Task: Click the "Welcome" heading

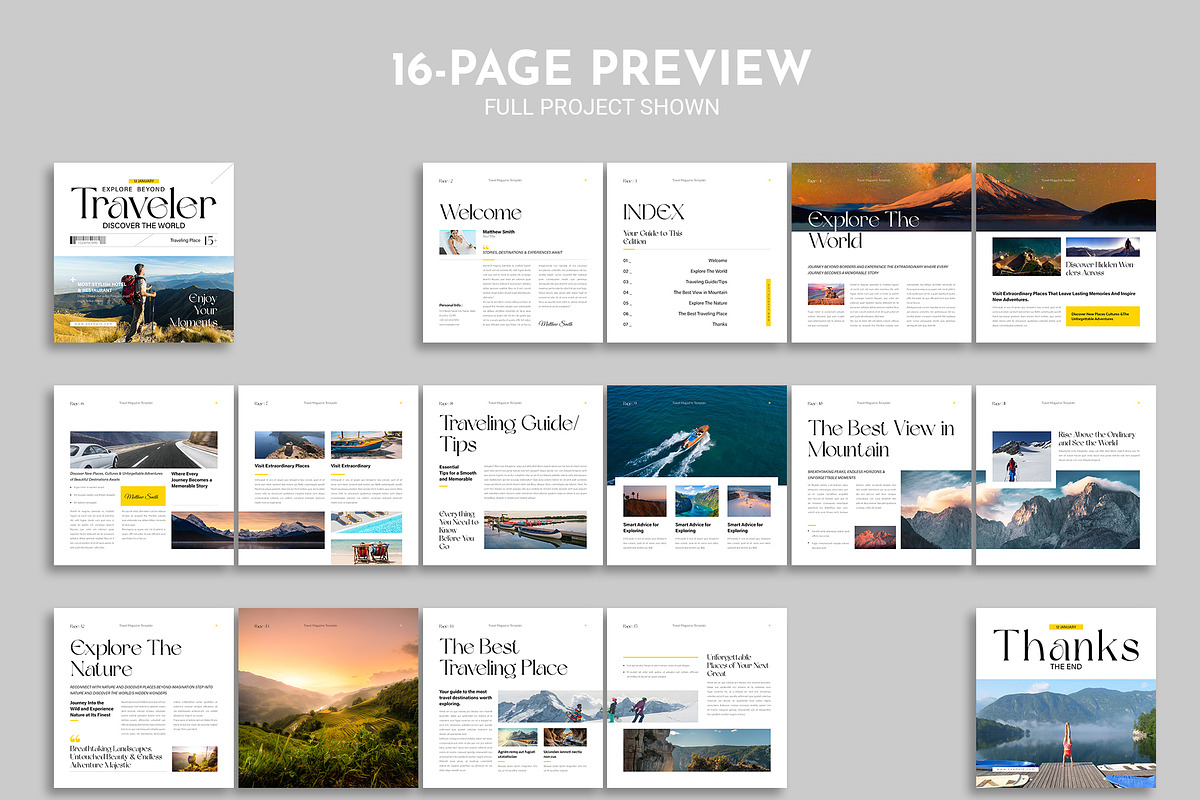Action: pyautogui.click(x=480, y=212)
